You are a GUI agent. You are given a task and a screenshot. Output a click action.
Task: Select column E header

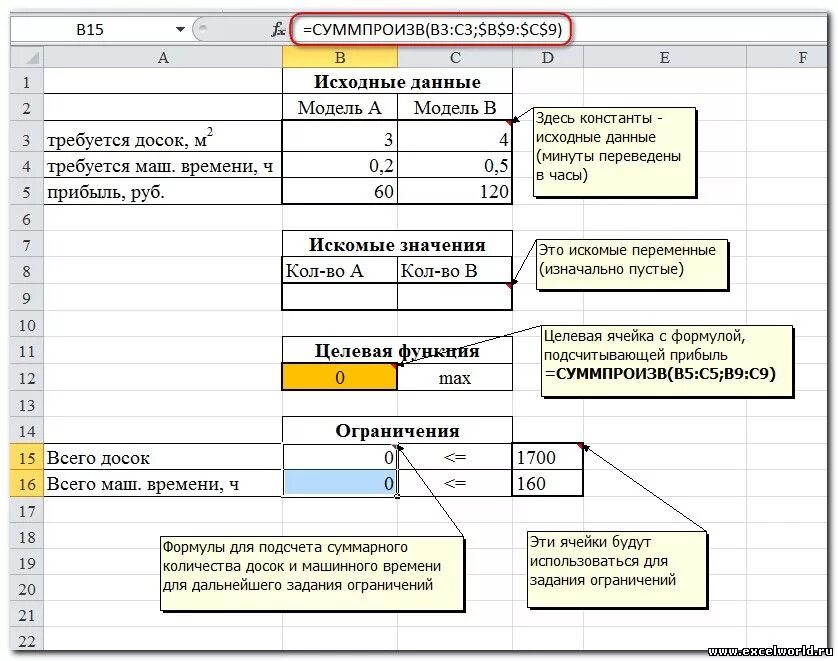[x=664, y=57]
